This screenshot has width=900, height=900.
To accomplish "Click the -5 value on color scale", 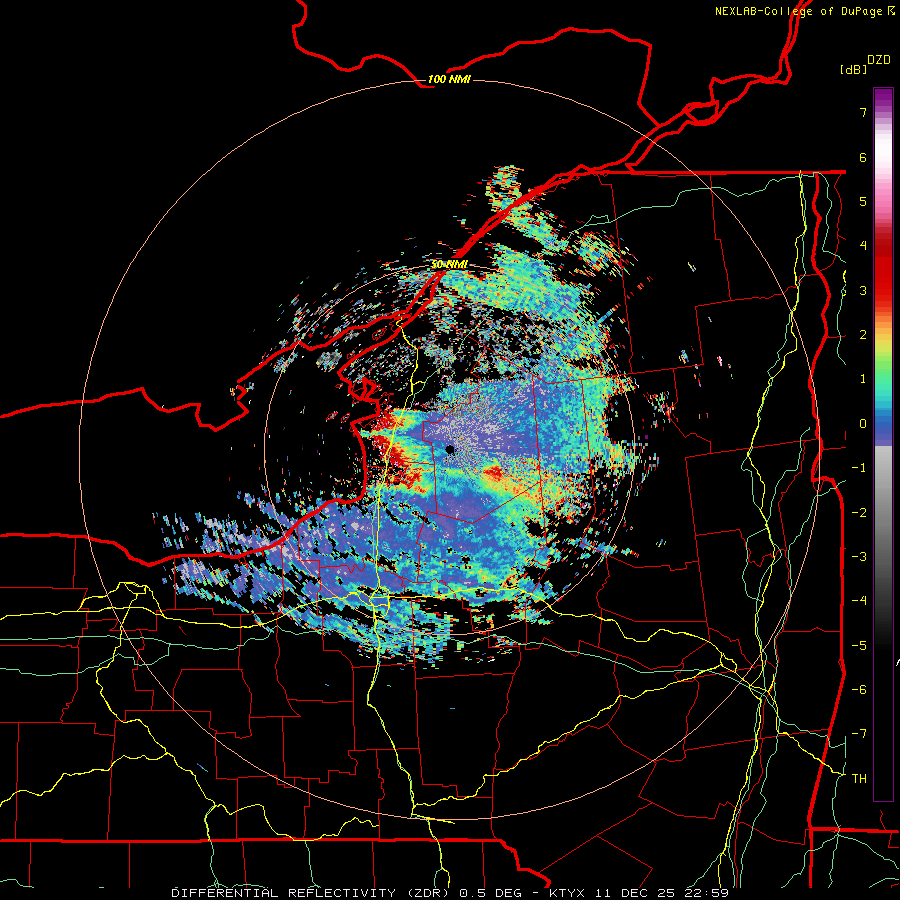I will coord(859,646).
